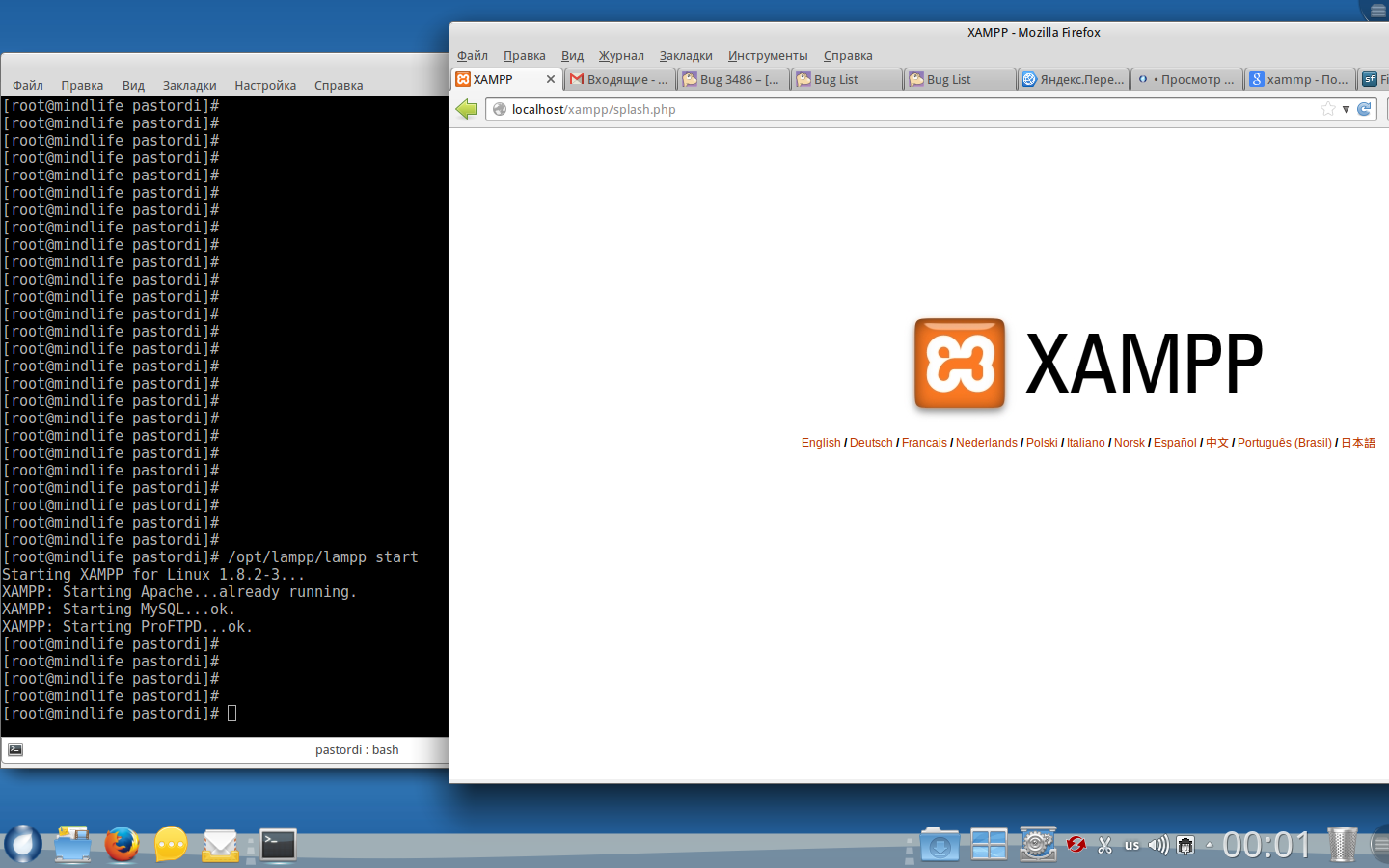Switch the 'us' keyboard layout indicator
The image size is (1389, 868).
tap(1131, 846)
